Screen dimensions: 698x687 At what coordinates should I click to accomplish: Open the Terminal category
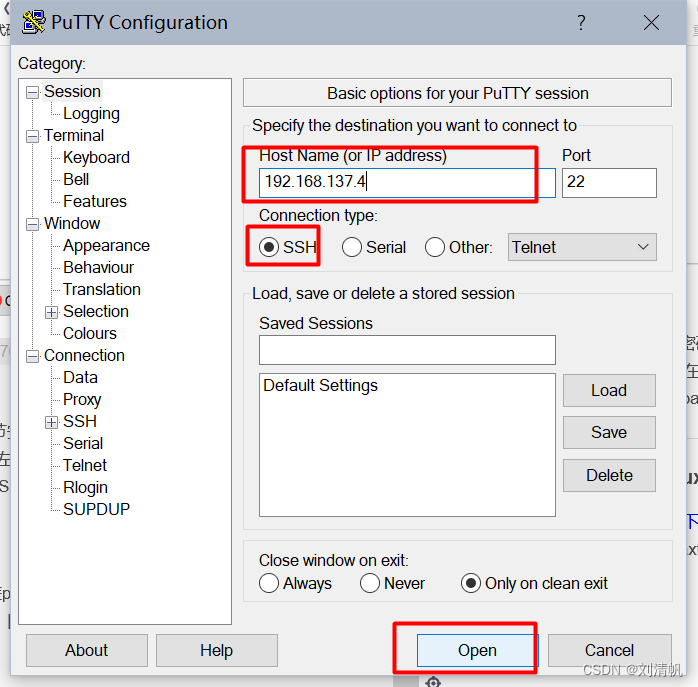click(74, 135)
